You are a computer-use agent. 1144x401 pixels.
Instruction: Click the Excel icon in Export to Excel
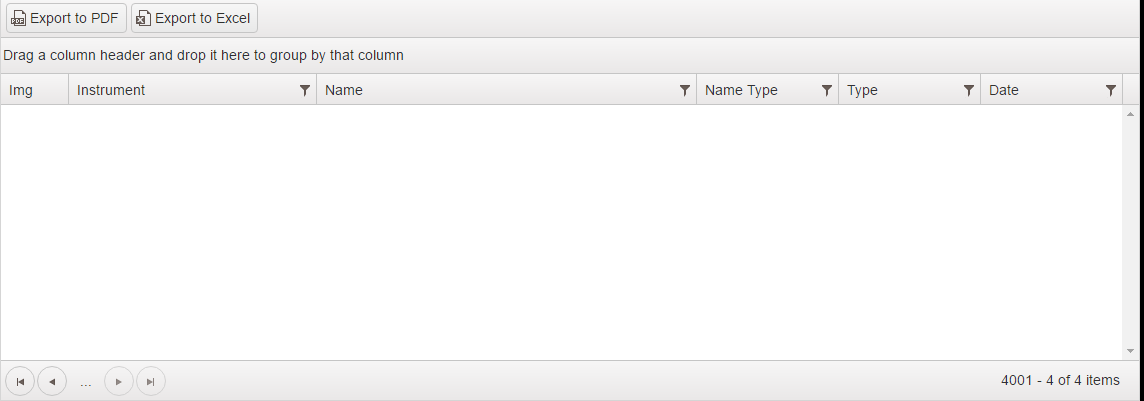(143, 18)
